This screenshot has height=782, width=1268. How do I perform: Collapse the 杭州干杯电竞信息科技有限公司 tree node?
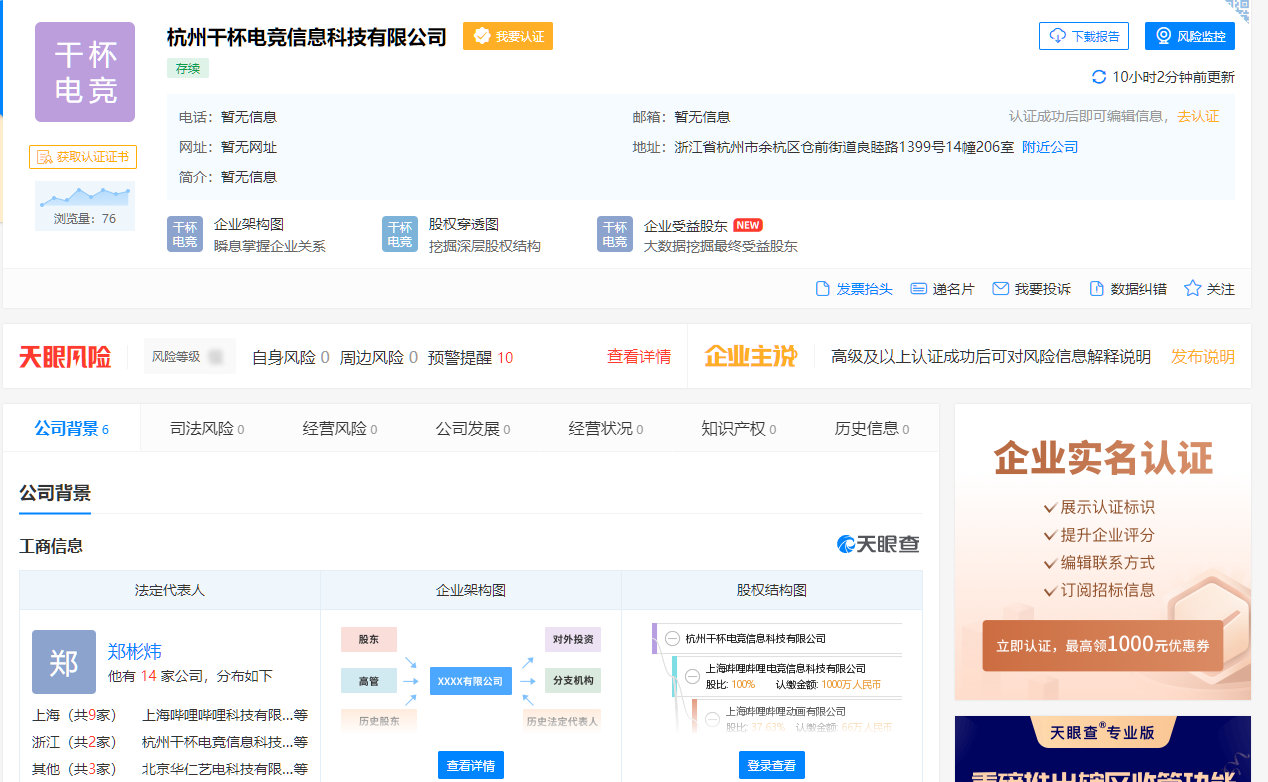(x=673, y=638)
